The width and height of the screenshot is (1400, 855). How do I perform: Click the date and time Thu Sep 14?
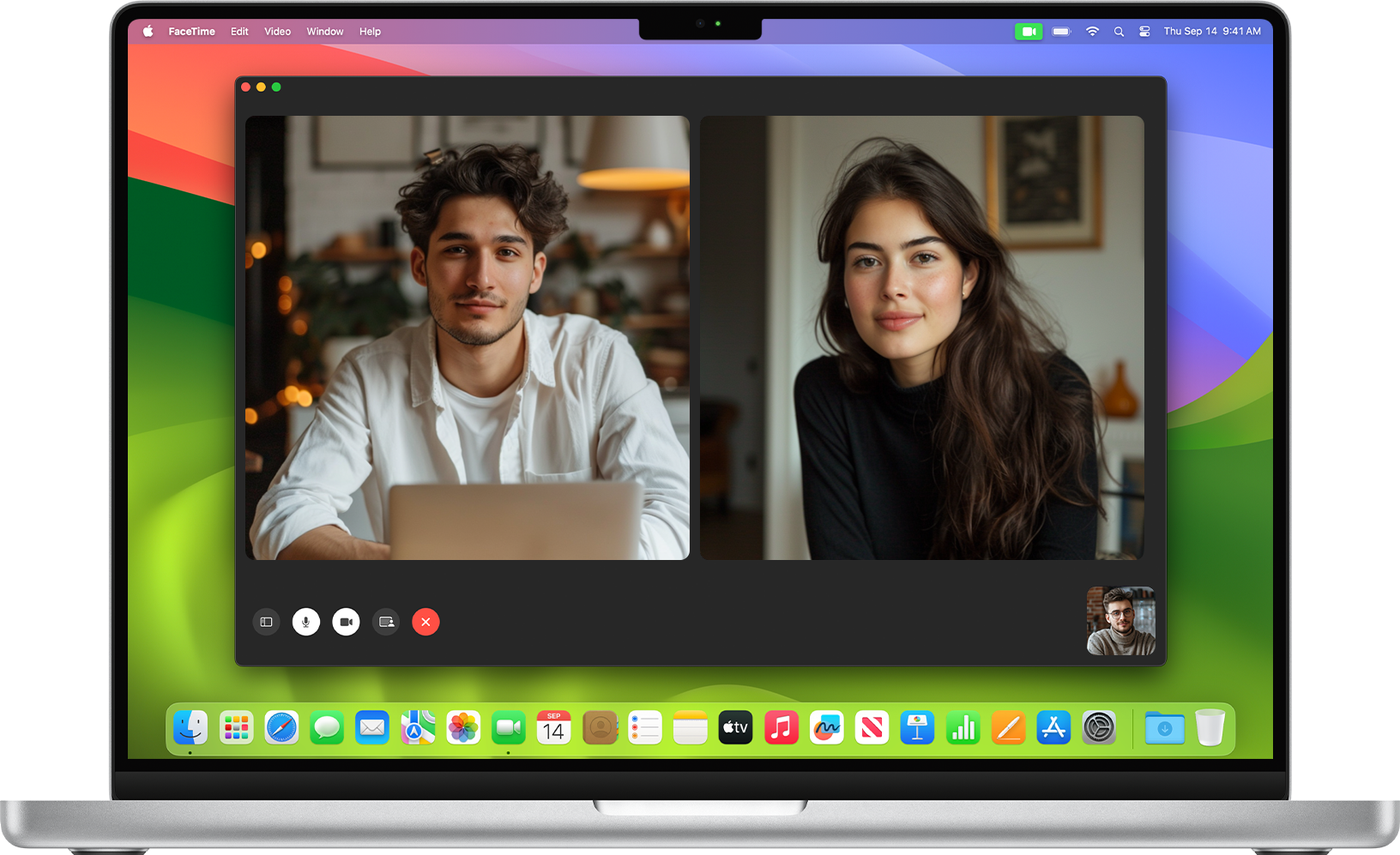pos(1212,31)
